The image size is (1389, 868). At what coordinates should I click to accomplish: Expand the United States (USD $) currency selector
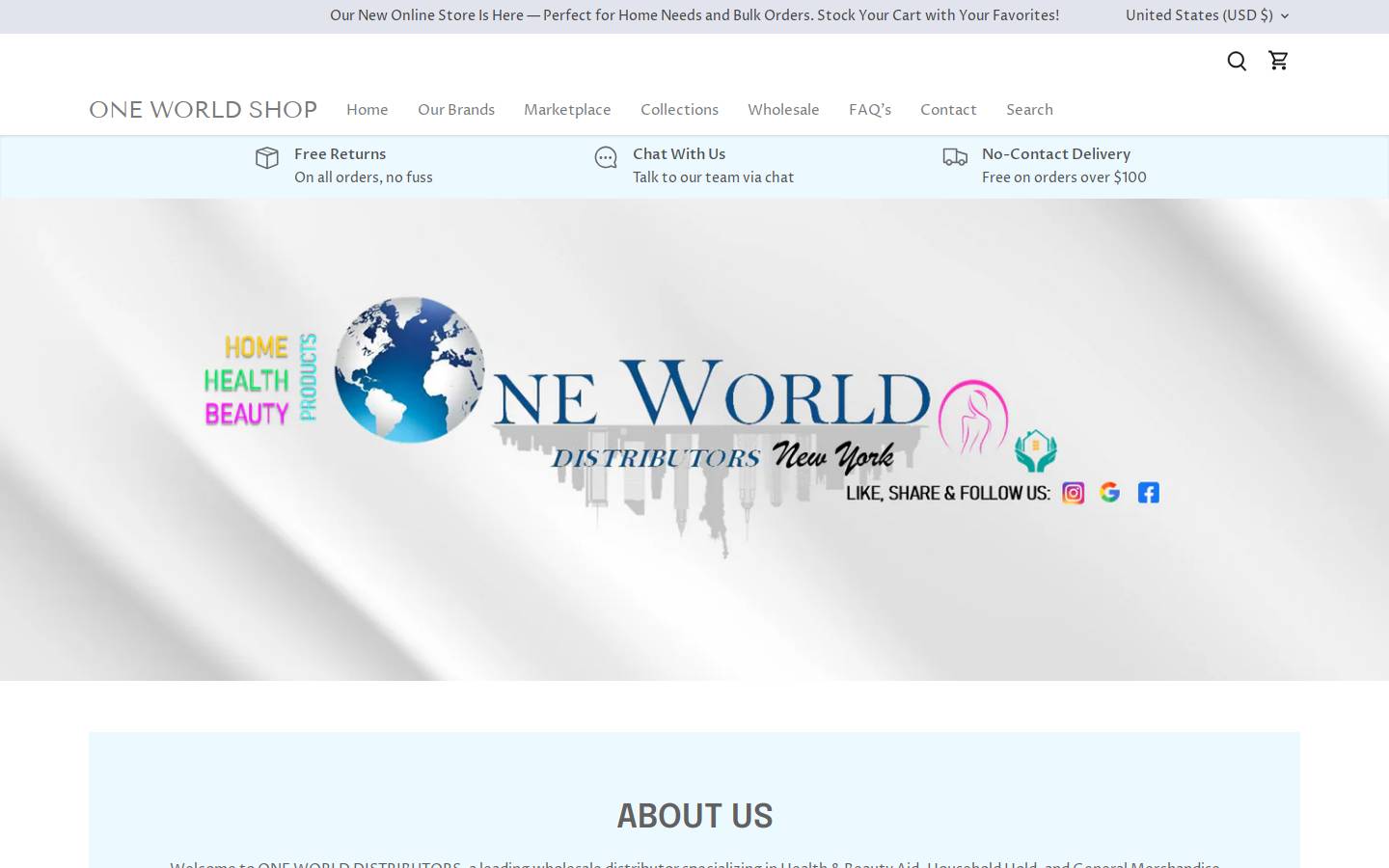(x=1208, y=15)
